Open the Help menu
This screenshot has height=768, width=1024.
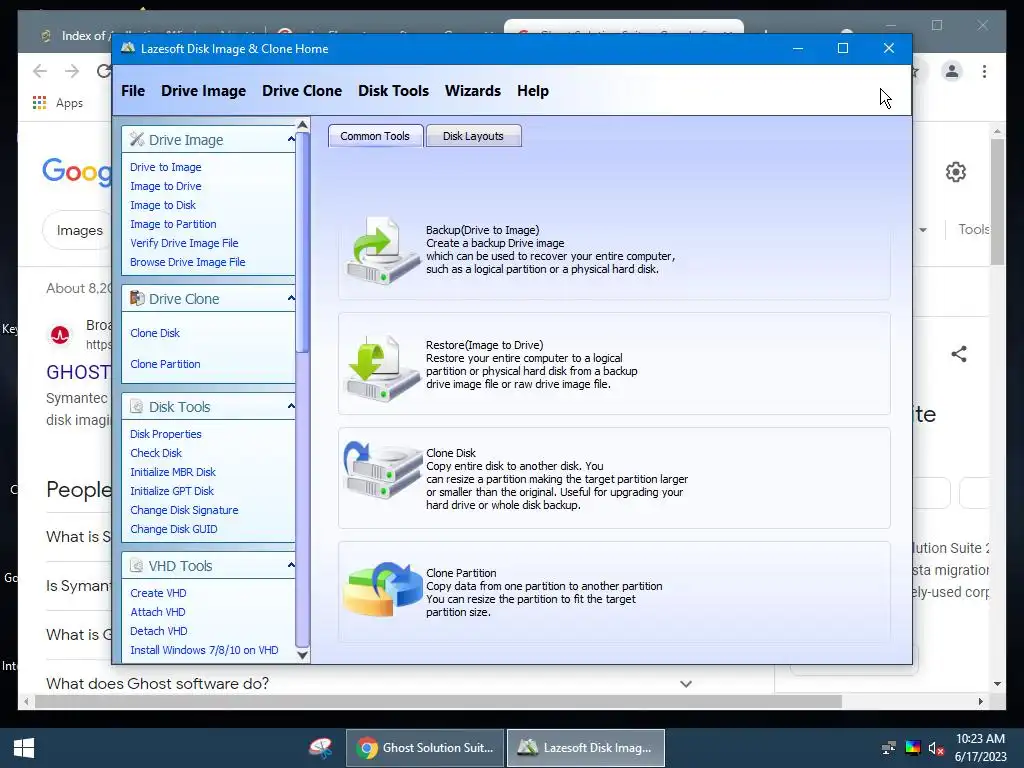point(533,91)
